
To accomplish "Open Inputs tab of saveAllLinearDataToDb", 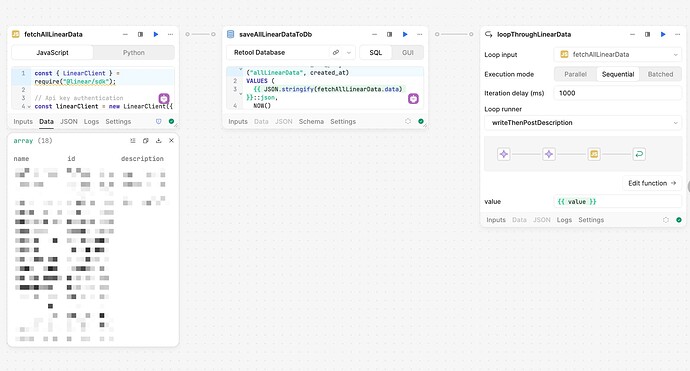I will coord(238,121).
